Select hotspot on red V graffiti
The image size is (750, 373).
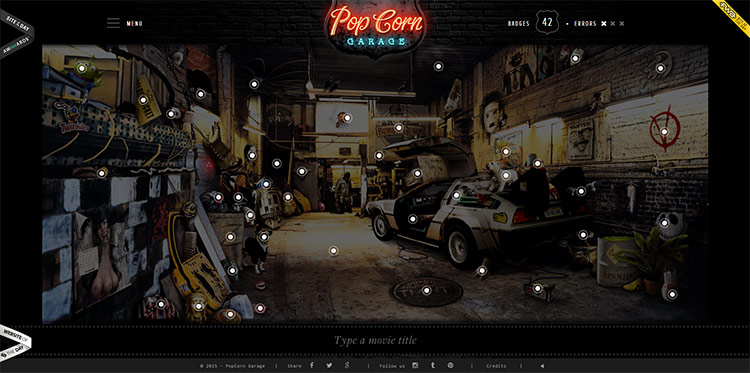pos(664,132)
